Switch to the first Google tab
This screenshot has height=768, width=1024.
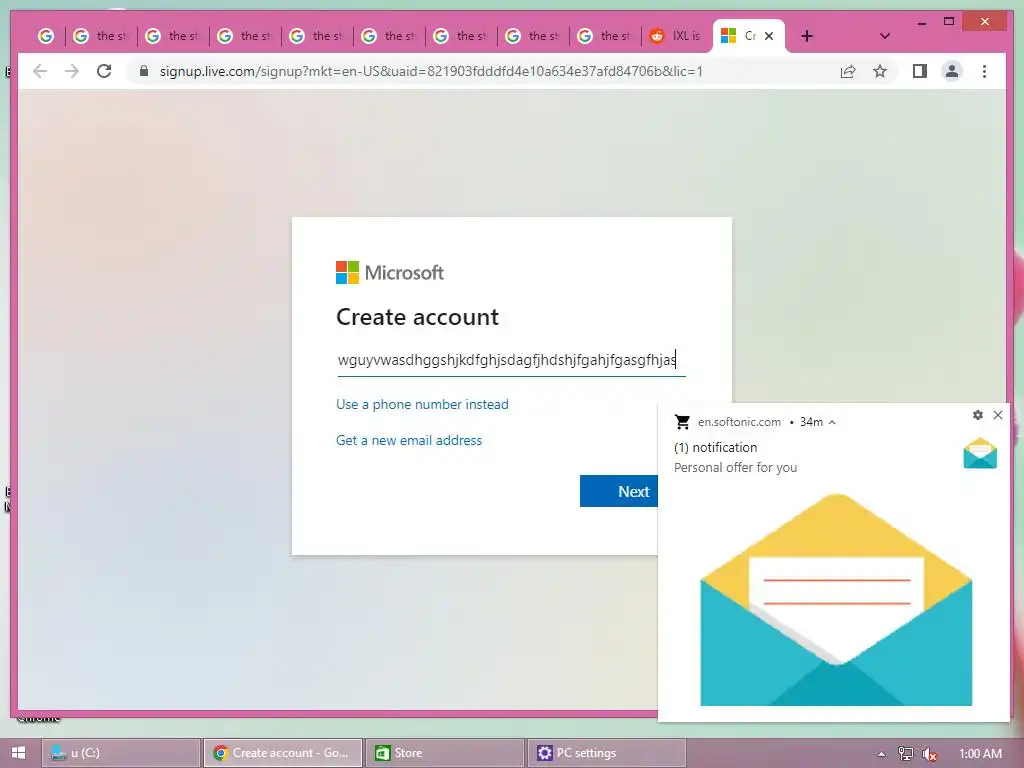click(46, 36)
